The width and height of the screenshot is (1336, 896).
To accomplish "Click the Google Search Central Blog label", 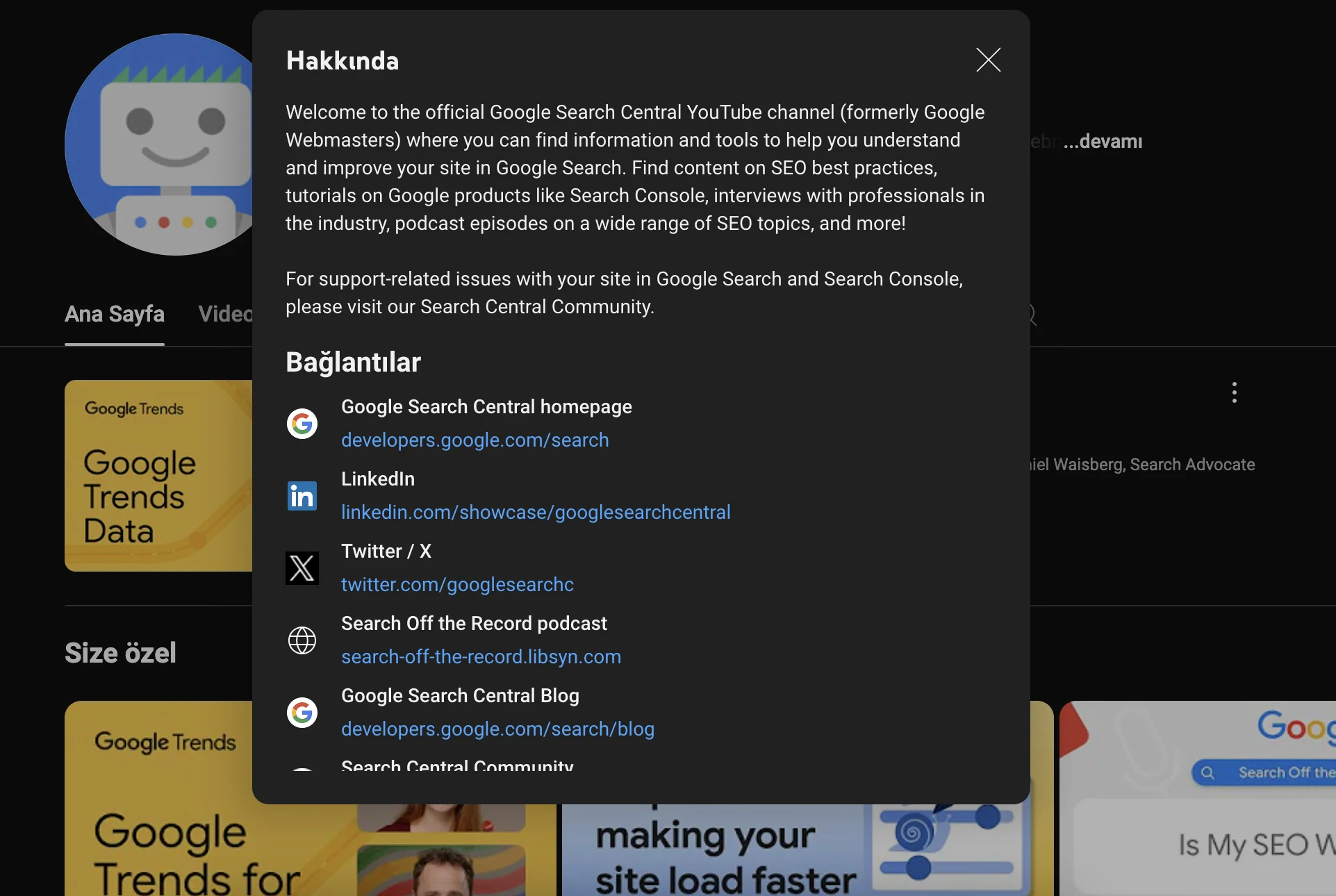I will [460, 696].
